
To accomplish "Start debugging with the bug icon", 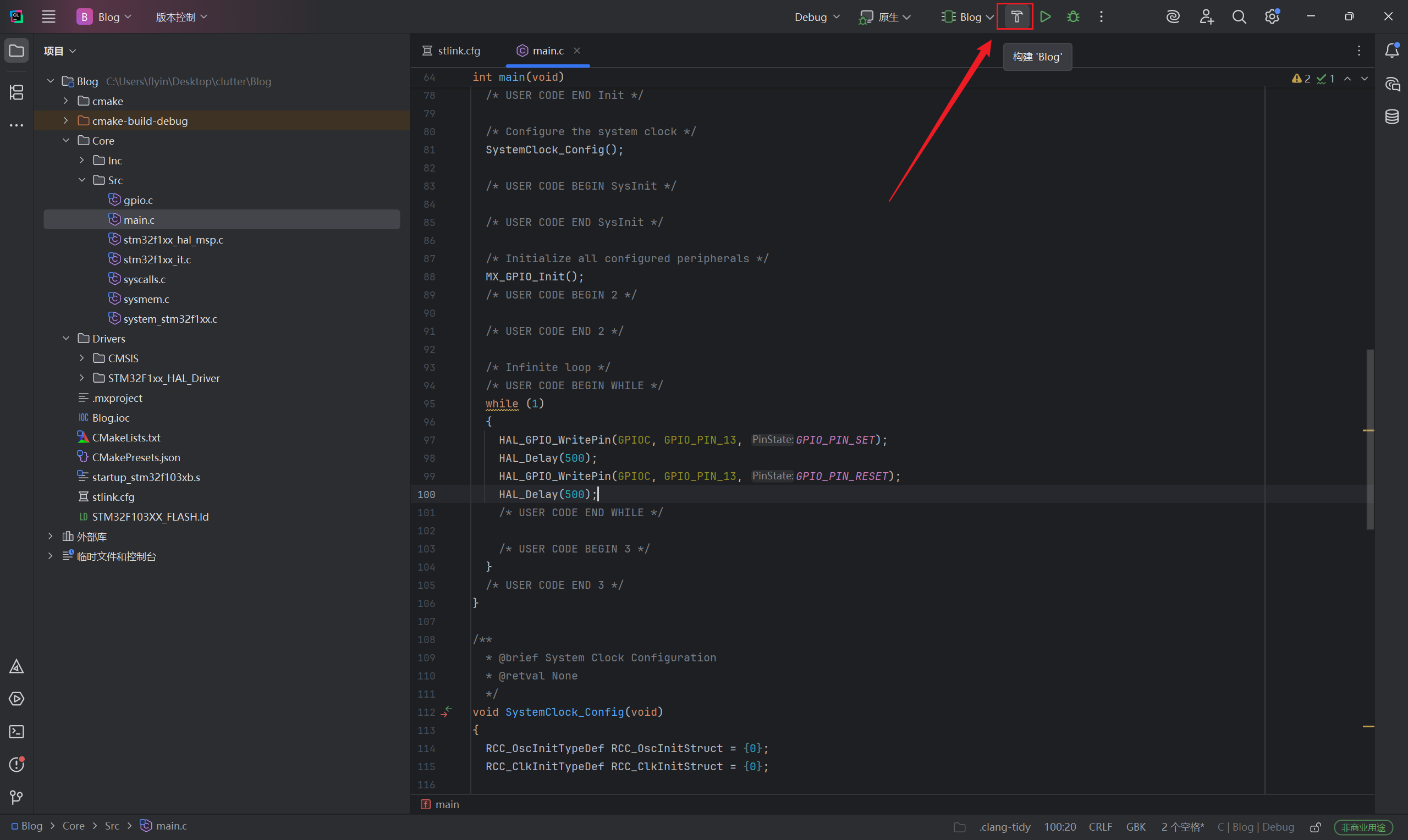I will (1073, 17).
